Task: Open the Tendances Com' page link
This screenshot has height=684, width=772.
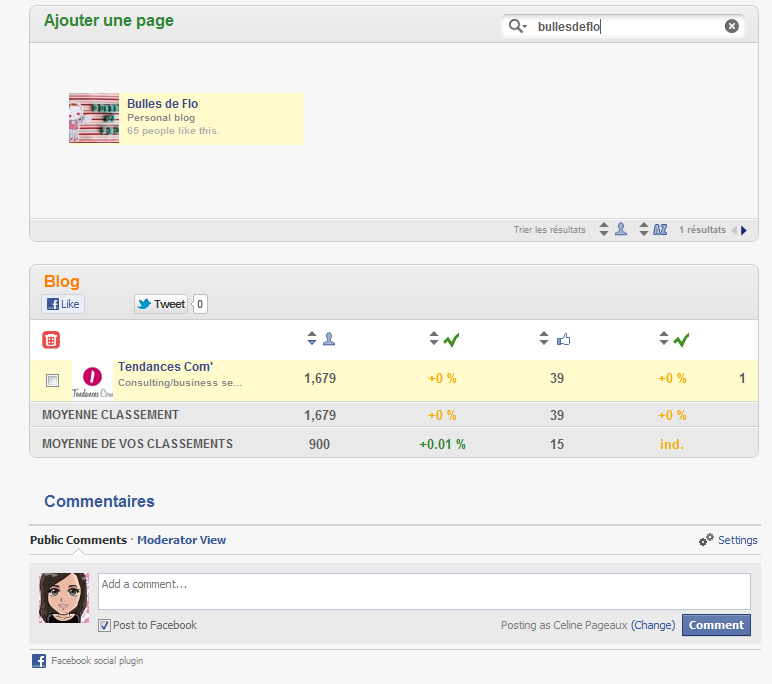Action: [x=165, y=367]
